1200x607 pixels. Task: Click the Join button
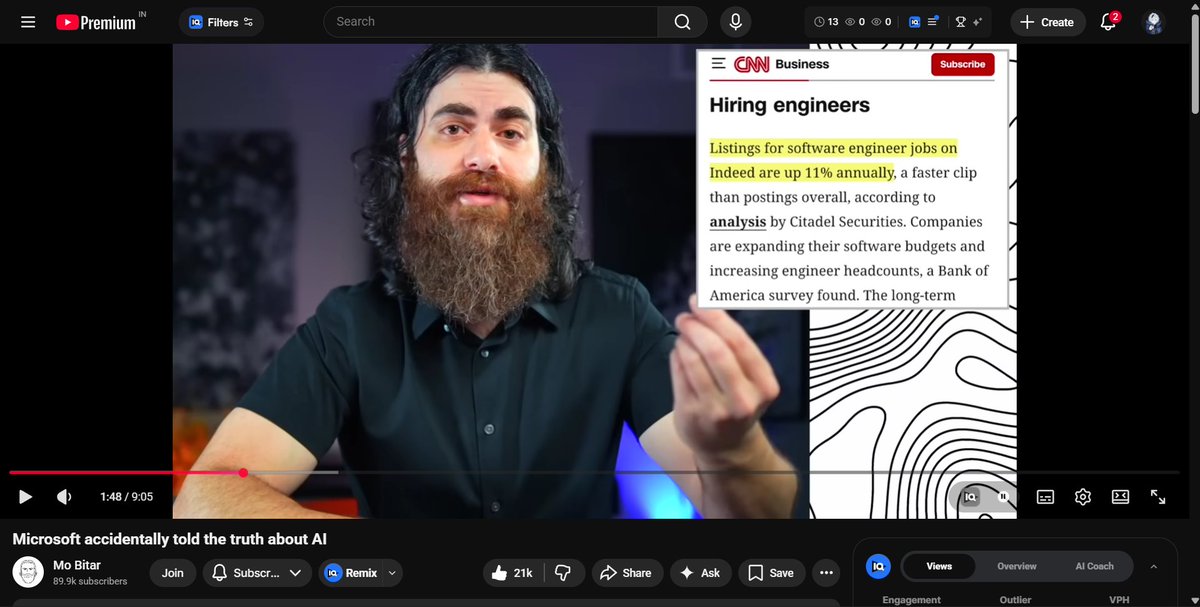[x=173, y=573]
